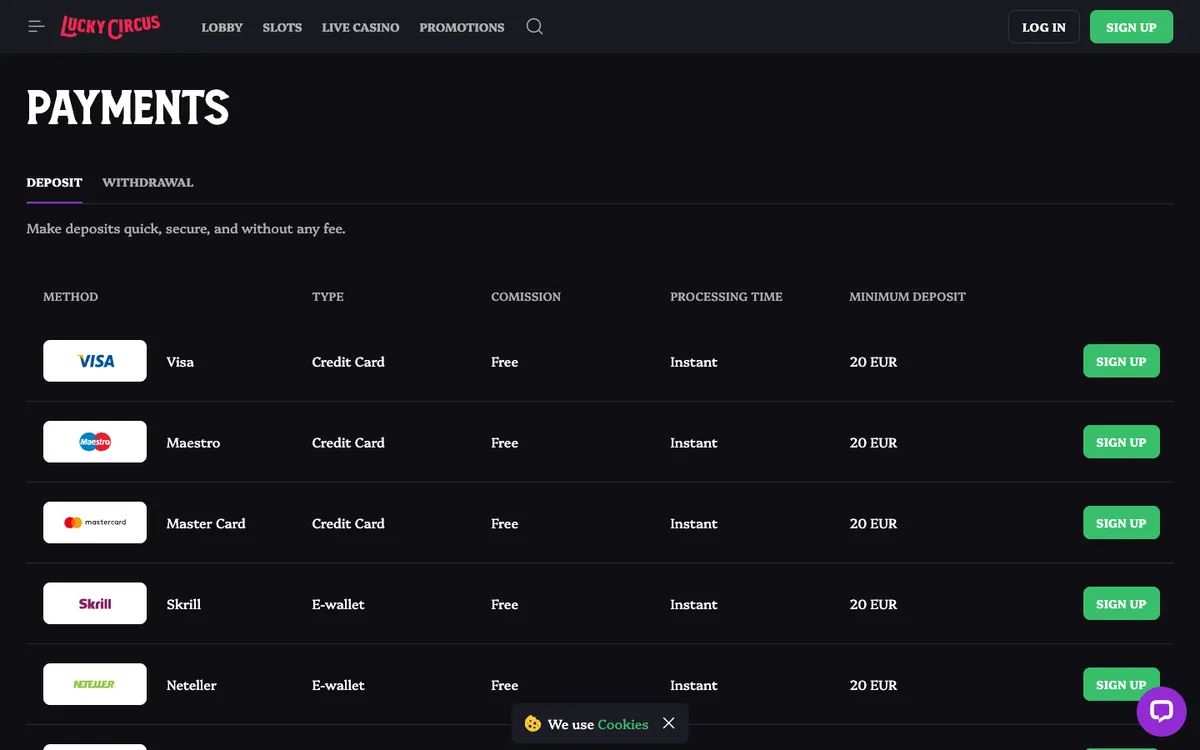The width and height of the screenshot is (1200, 750).
Task: Click the Neteller logo card
Action: tap(95, 685)
